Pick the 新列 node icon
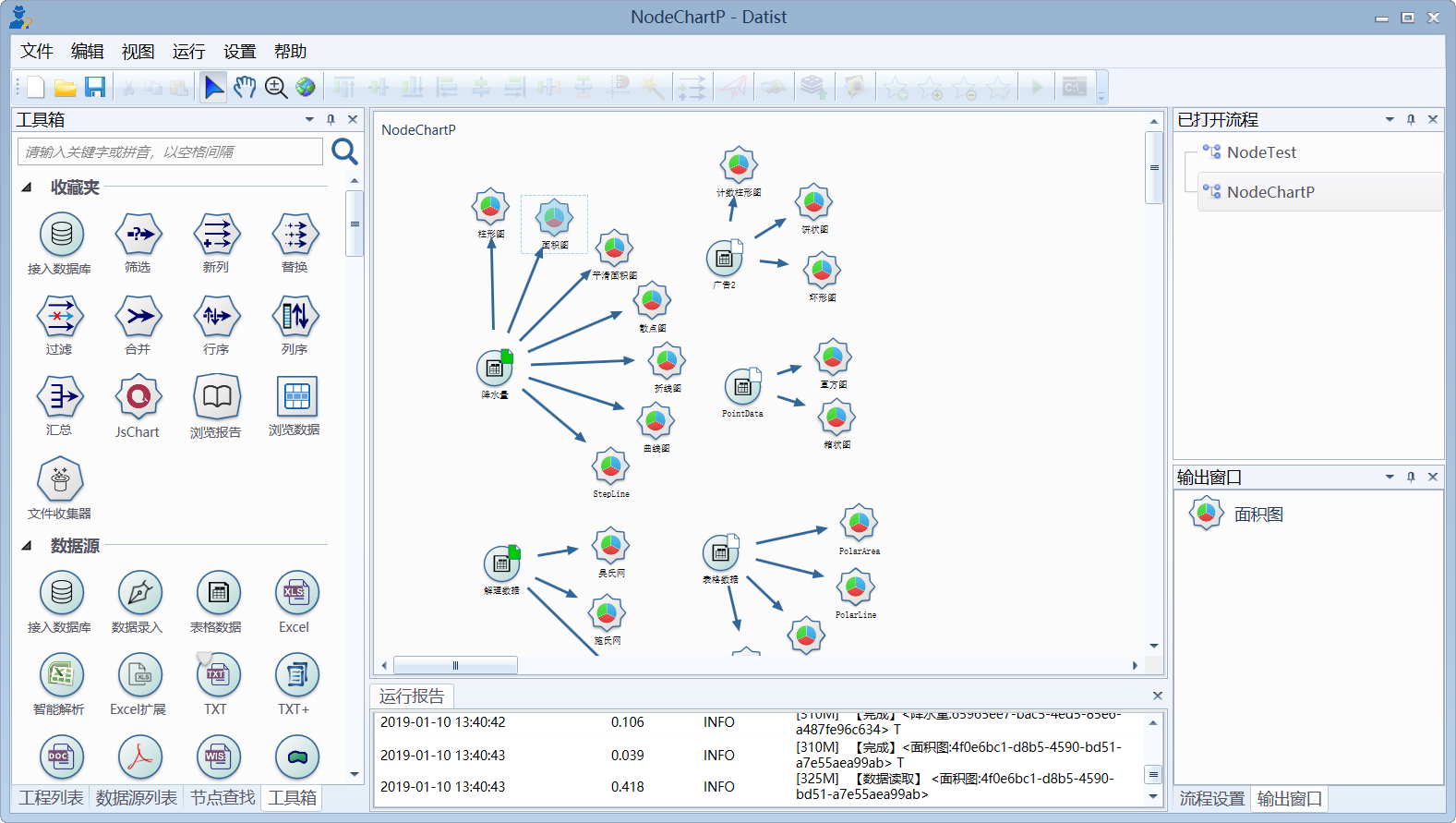The image size is (1456, 823). [217, 235]
